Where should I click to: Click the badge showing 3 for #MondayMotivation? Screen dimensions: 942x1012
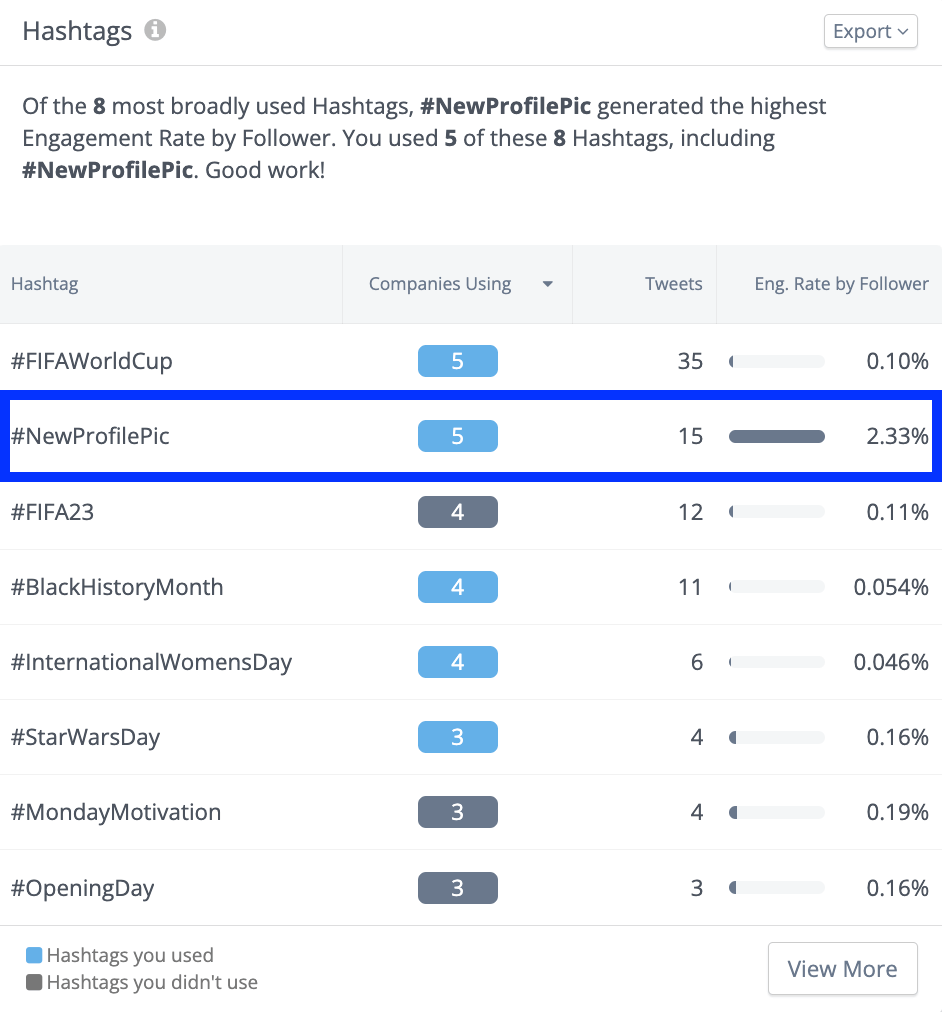coord(457,812)
